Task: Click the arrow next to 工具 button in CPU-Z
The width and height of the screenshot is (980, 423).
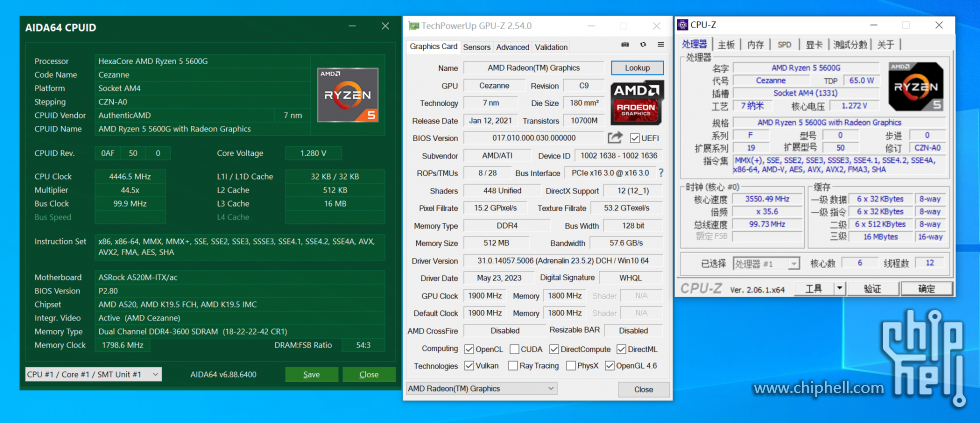Action: click(x=839, y=289)
